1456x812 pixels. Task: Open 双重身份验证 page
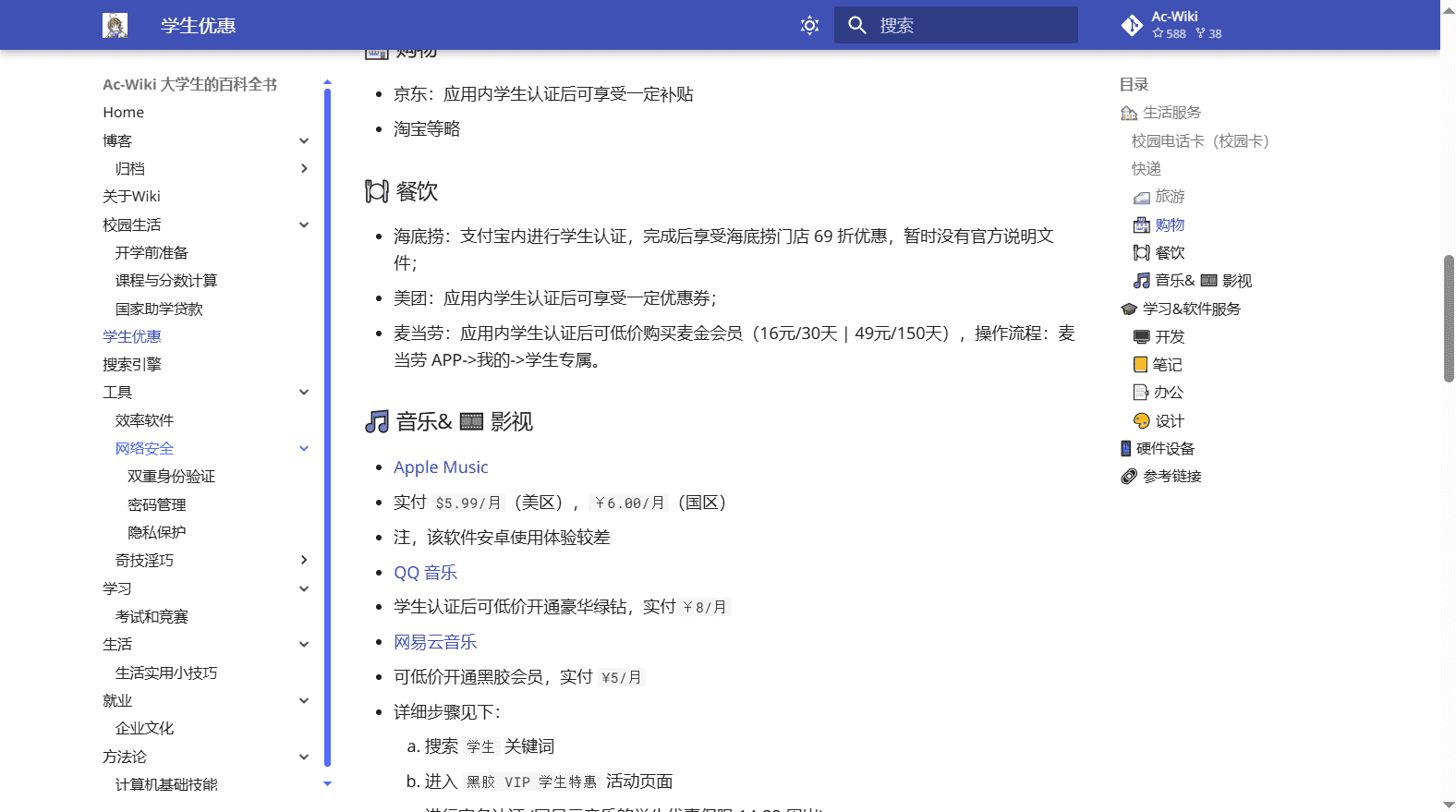(172, 477)
